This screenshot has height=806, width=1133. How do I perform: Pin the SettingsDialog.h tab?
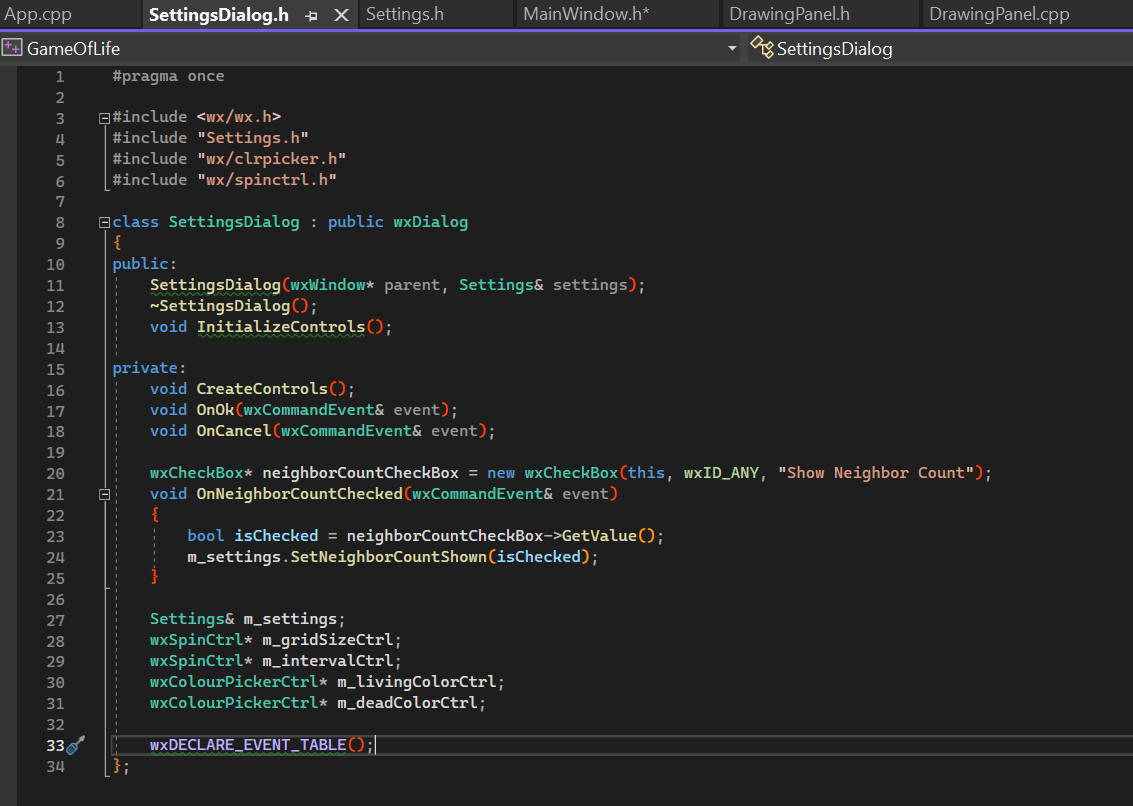click(312, 15)
